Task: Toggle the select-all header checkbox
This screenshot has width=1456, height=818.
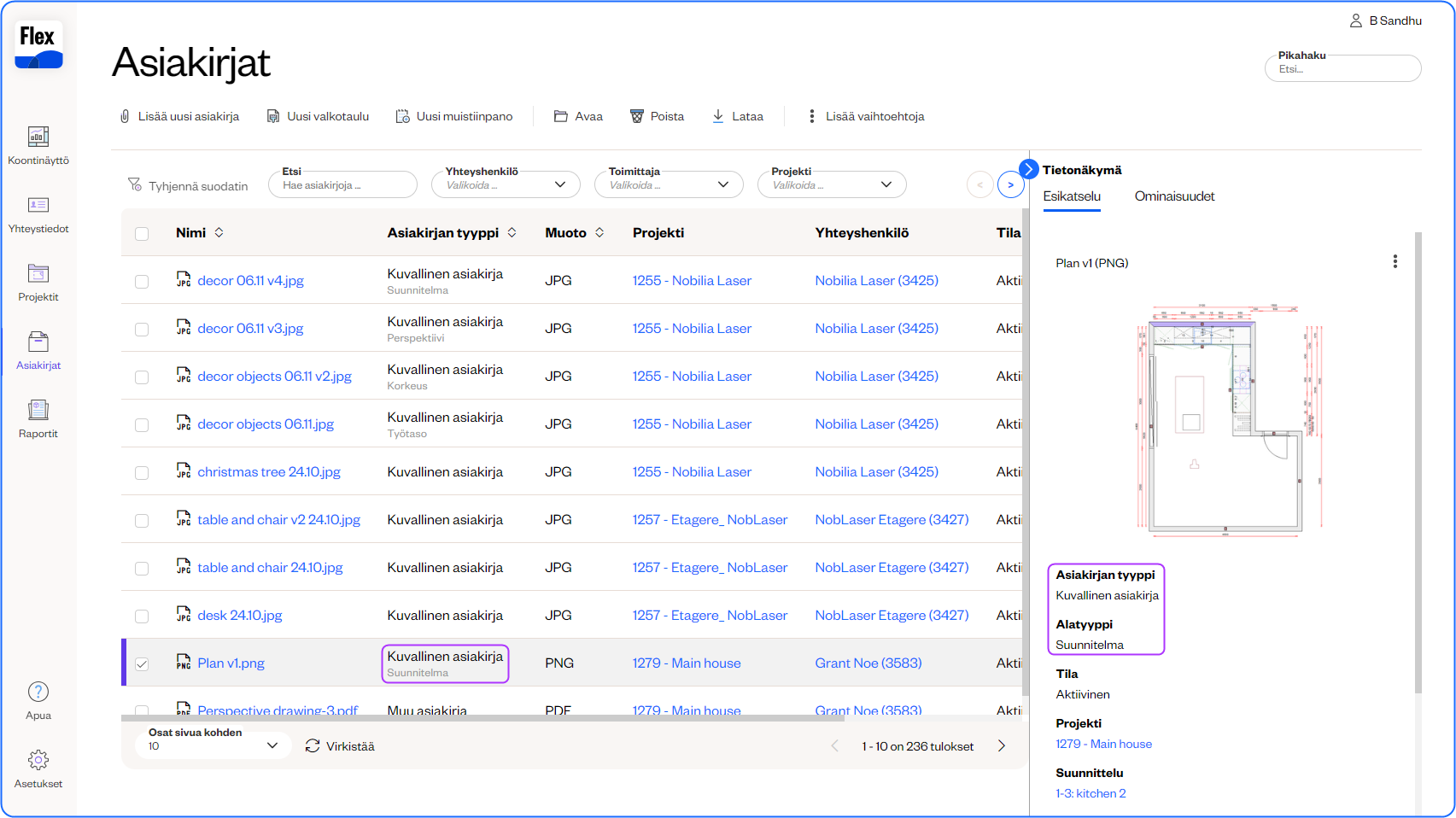Action: coord(142,233)
